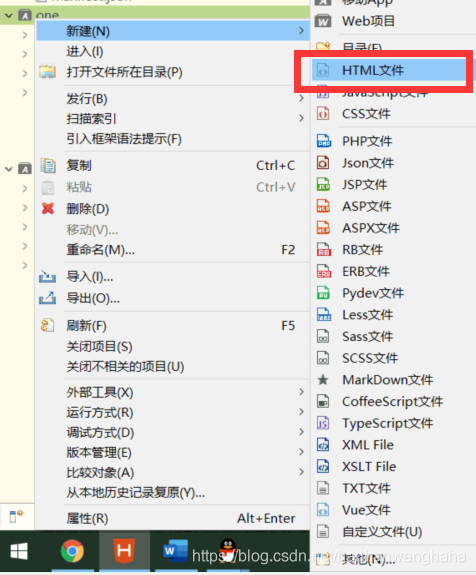
Task: Click the small view icon above Start
Action: tap(16, 516)
